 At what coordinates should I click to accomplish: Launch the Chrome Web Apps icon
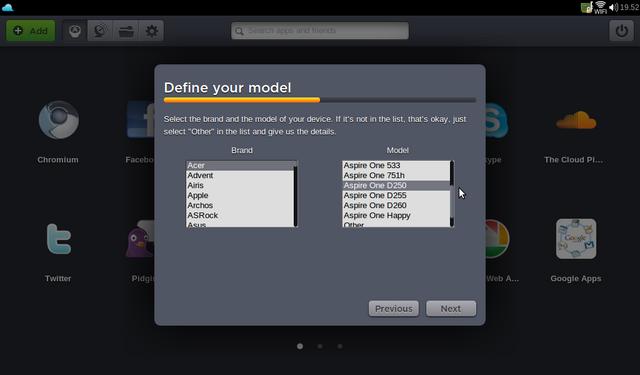(497, 239)
